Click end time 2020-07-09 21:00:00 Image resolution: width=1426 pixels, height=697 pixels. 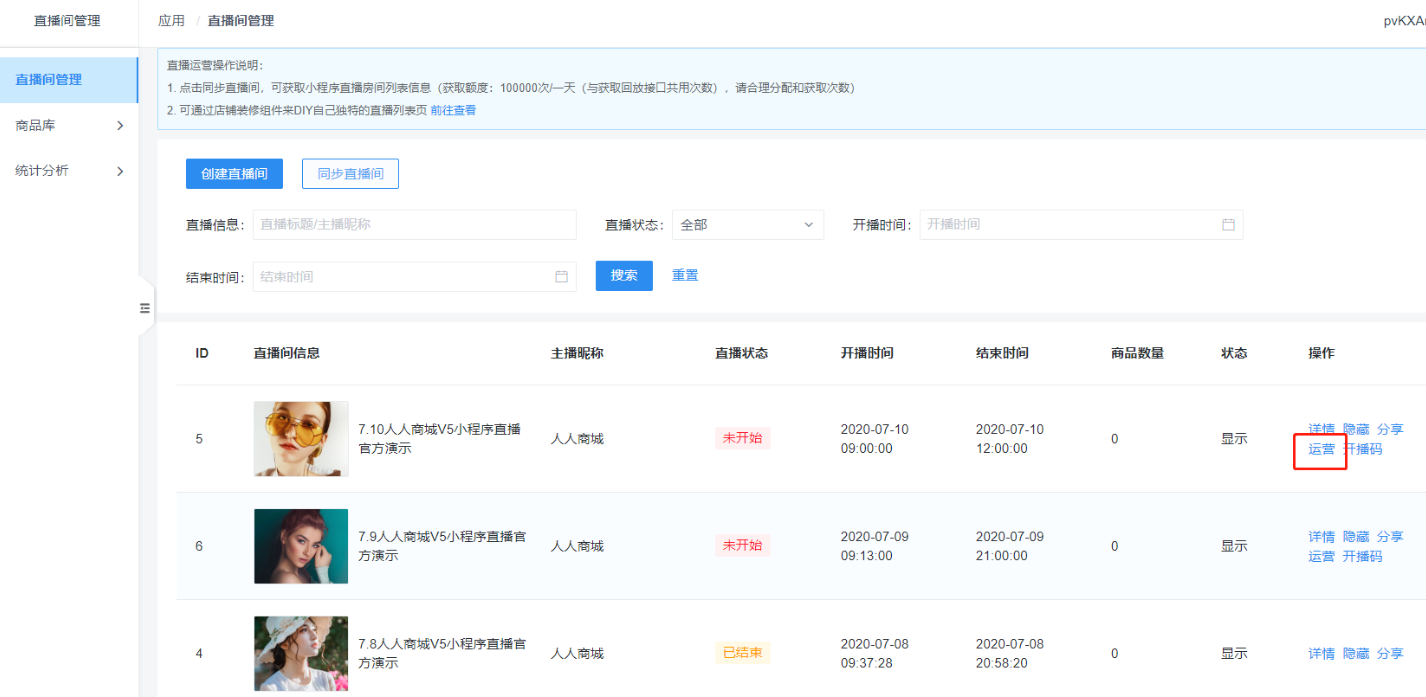(x=1010, y=546)
